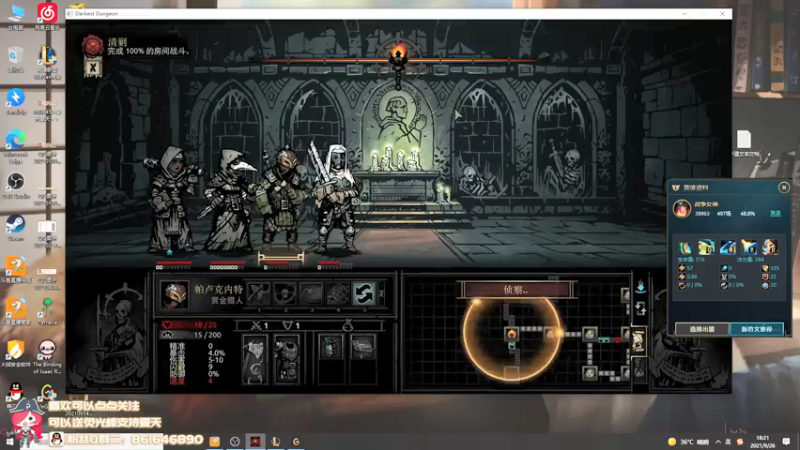Click the X banner under quest seal

pos(93,67)
